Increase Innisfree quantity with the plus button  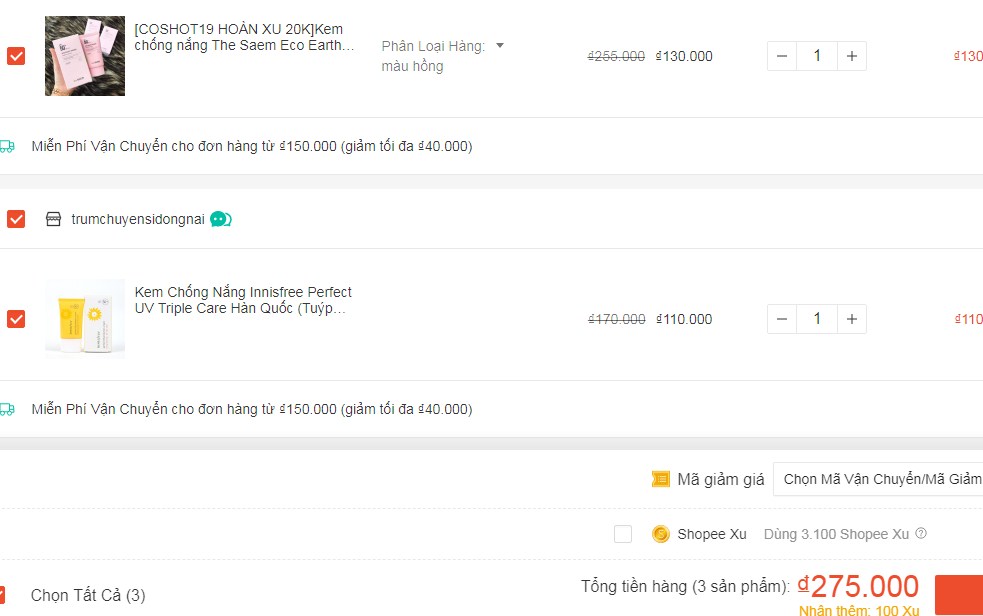click(x=851, y=318)
